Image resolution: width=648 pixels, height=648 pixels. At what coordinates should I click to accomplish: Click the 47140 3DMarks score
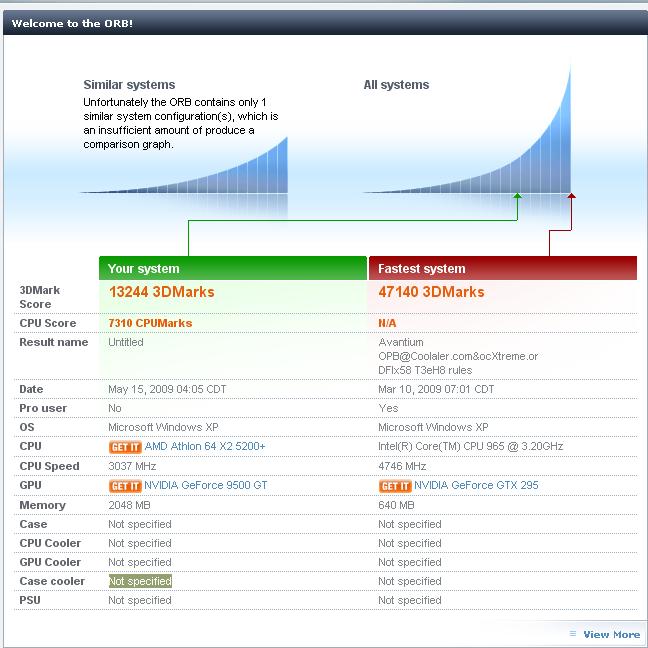tap(431, 292)
